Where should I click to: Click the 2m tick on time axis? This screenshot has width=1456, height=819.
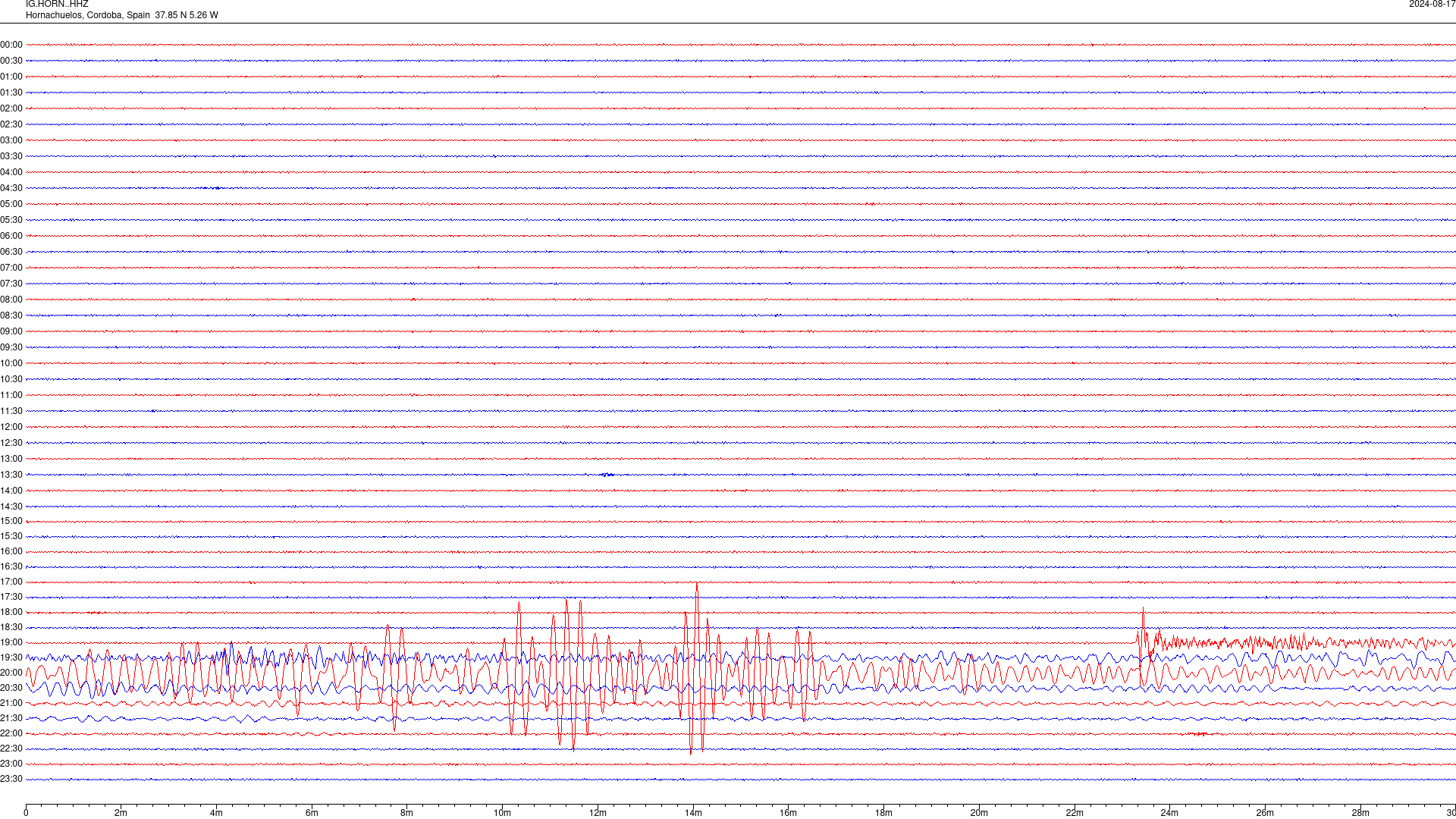[x=121, y=813]
